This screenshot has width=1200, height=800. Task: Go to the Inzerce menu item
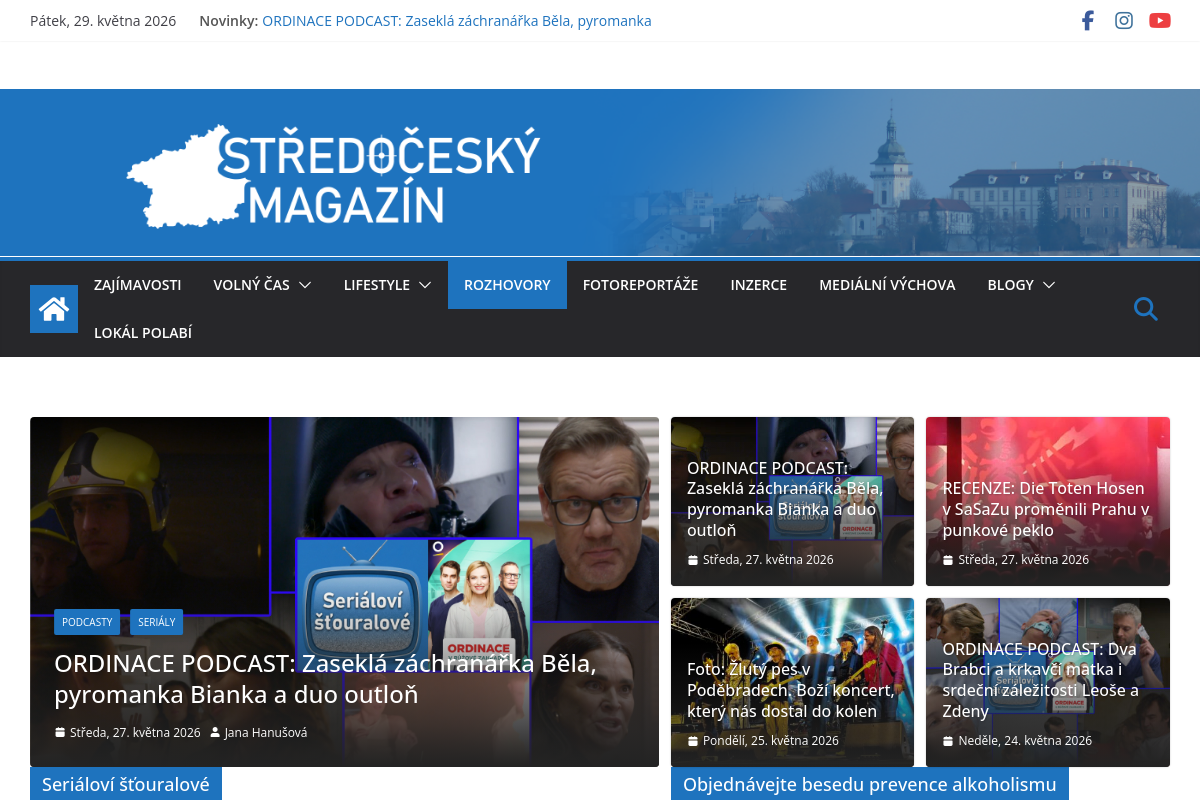pyautogui.click(x=759, y=285)
